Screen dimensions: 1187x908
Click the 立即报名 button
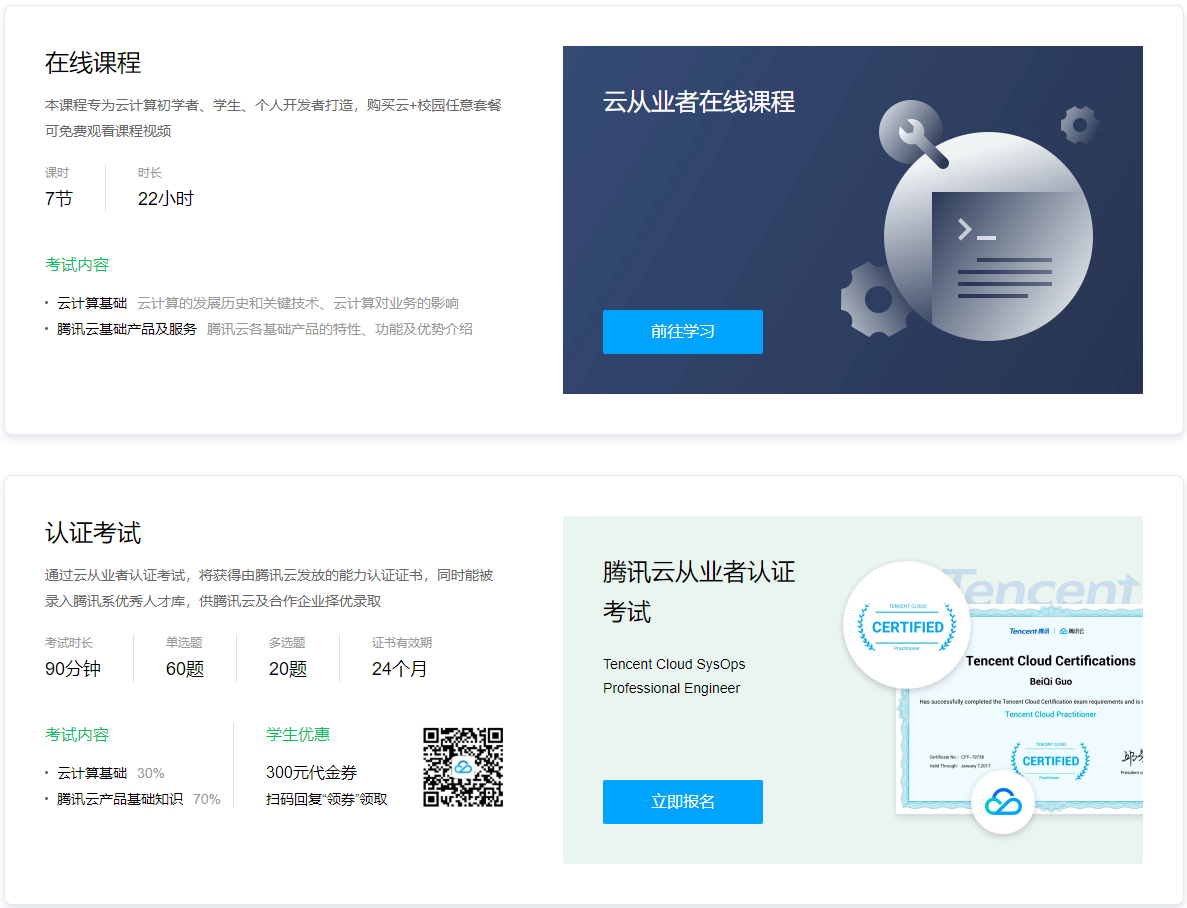tap(682, 801)
